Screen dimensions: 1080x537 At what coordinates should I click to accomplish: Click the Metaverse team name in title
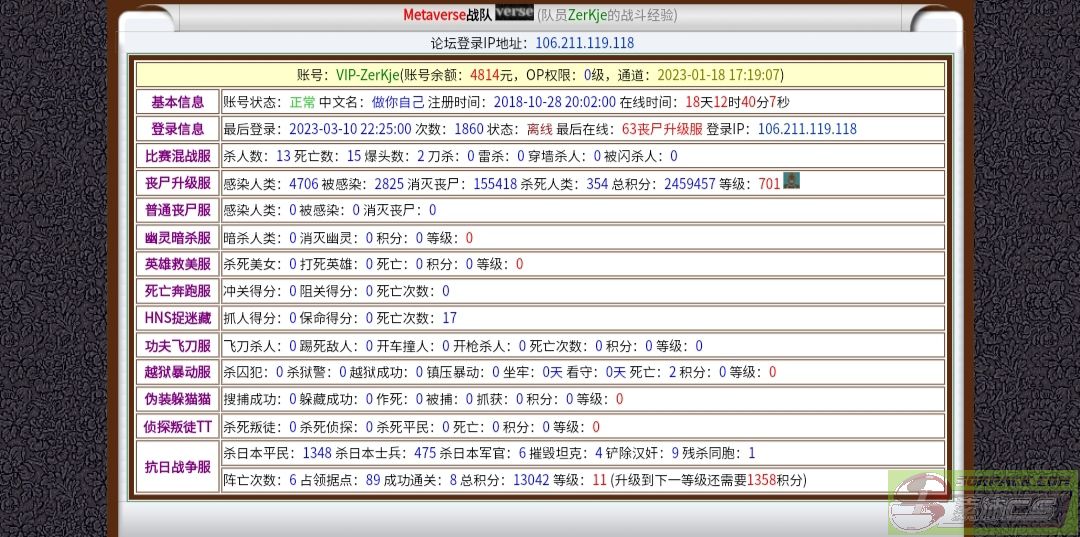(x=433, y=14)
